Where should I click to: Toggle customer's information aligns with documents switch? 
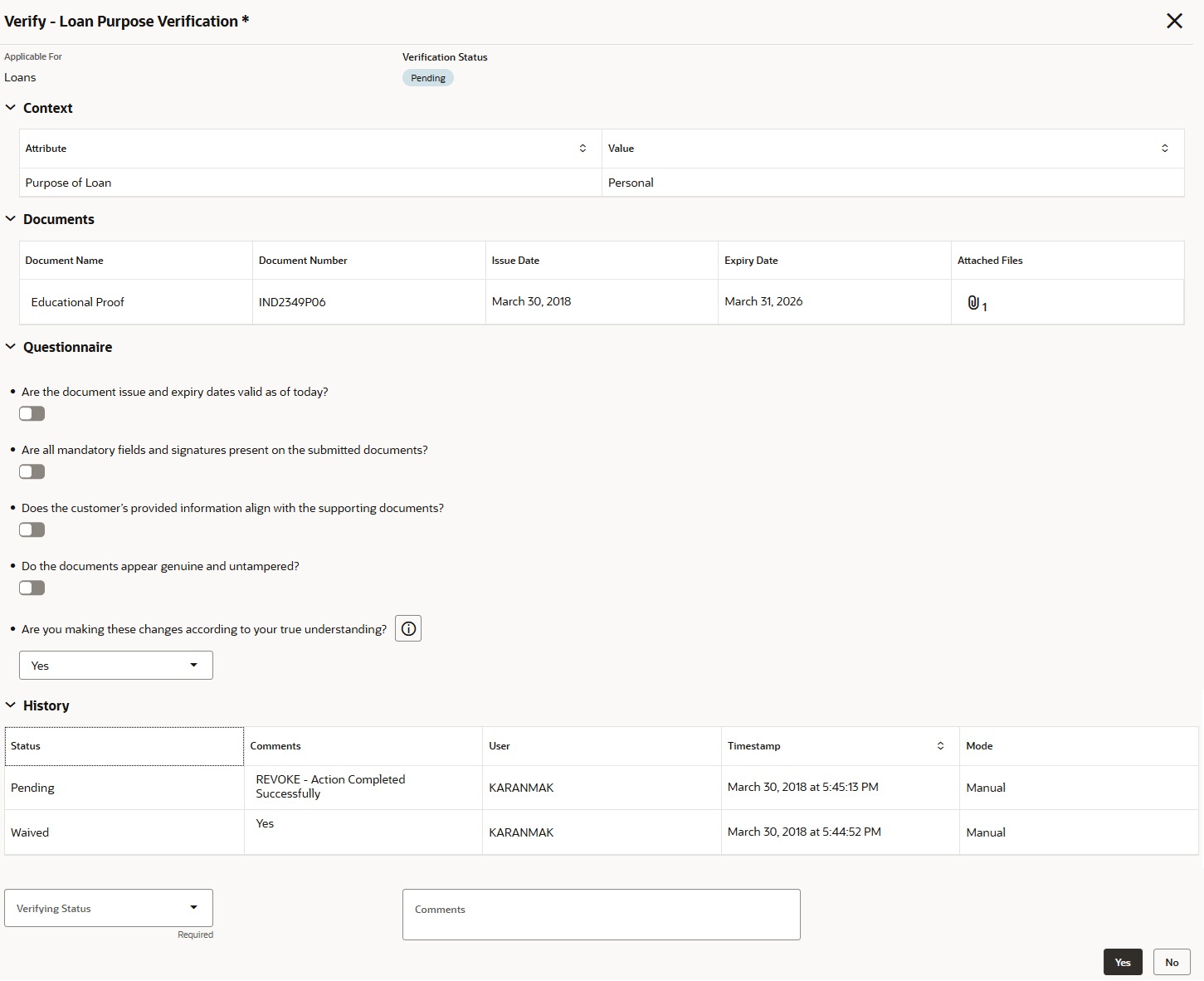[x=32, y=530]
